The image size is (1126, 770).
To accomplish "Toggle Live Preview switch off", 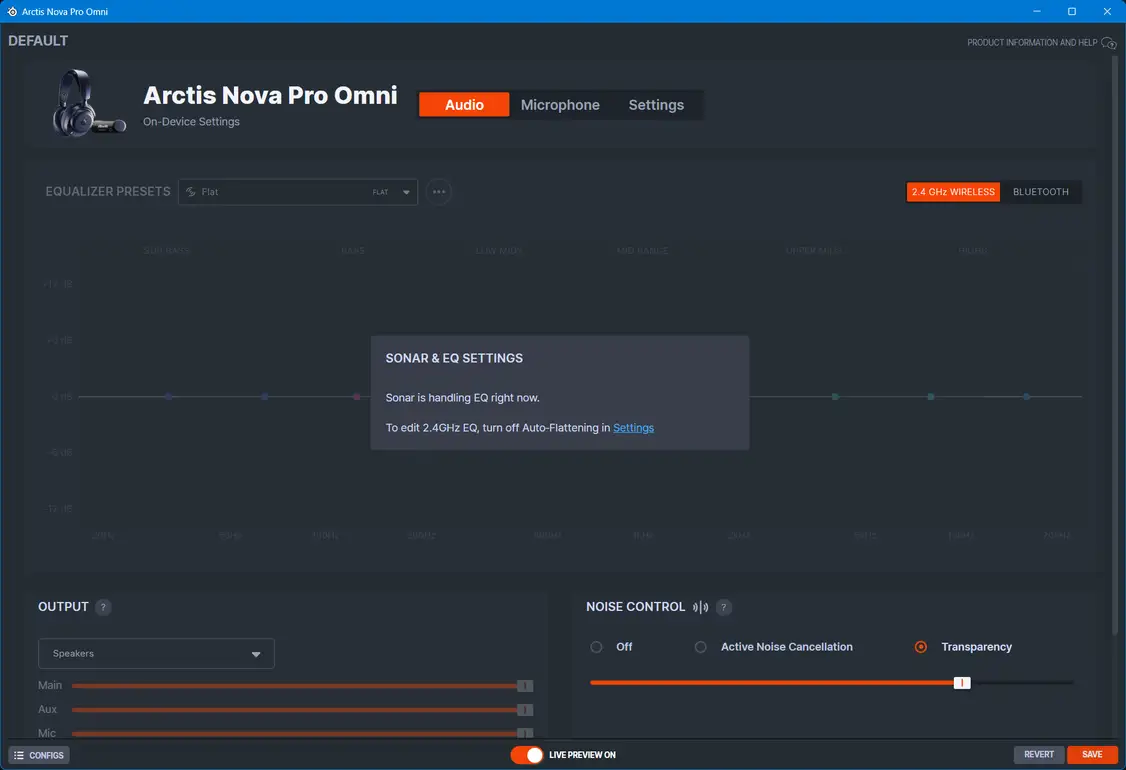I will pyautogui.click(x=527, y=755).
